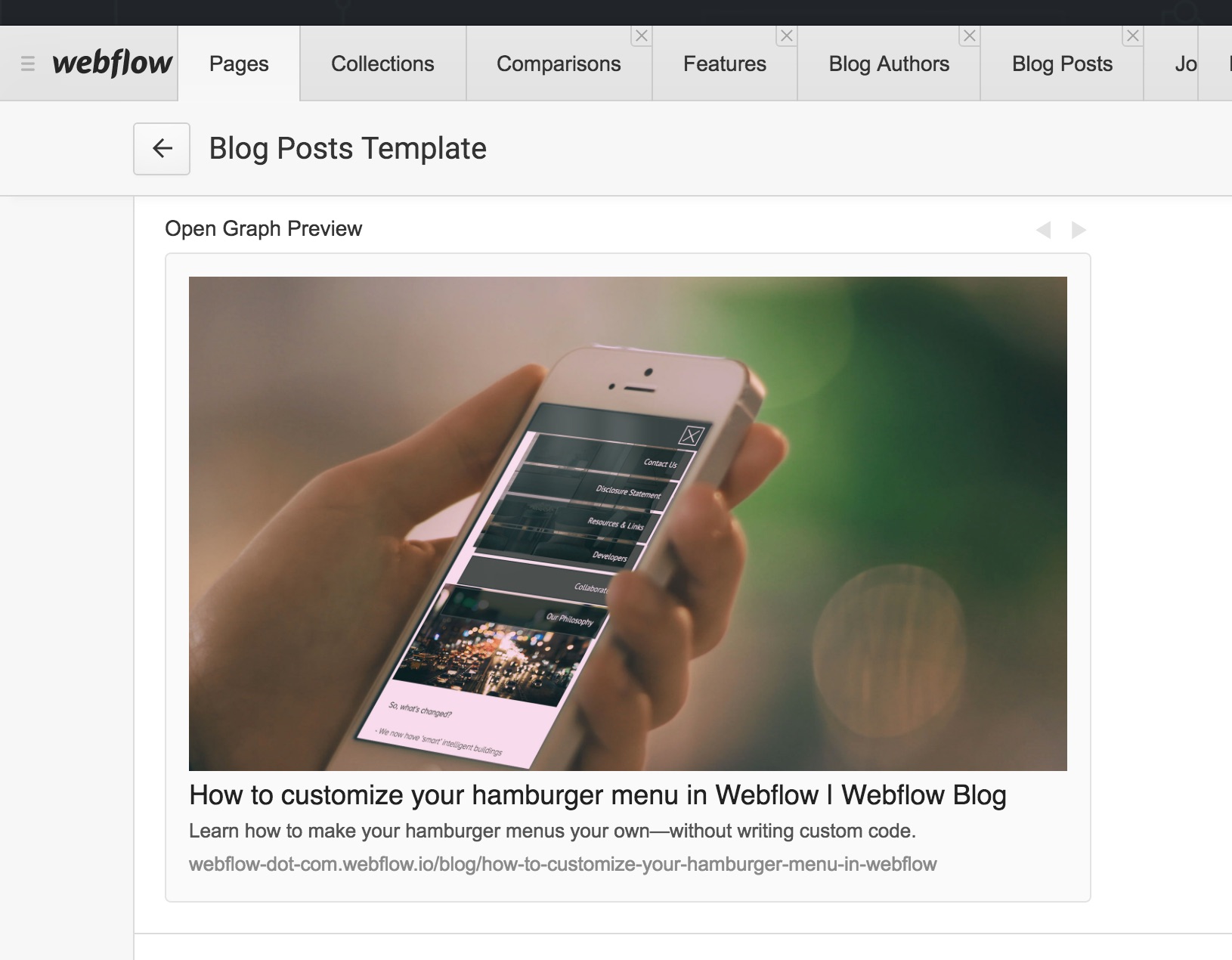Viewport: 1232px width, 960px height.
Task: Open the Features tab
Action: pyautogui.click(x=724, y=63)
